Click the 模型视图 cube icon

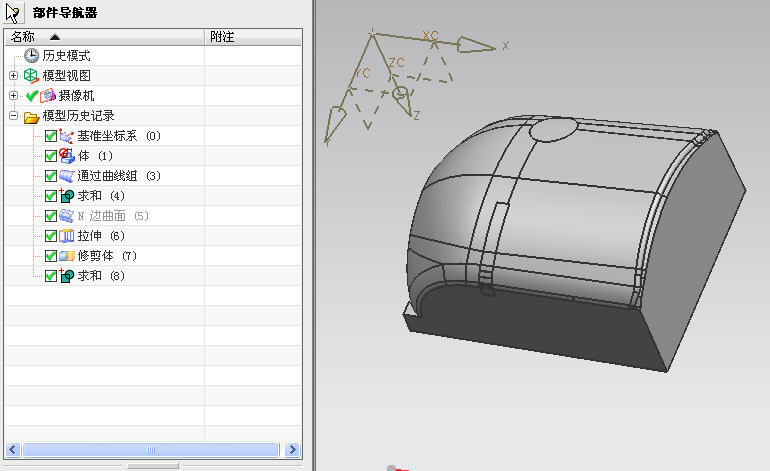(31, 76)
